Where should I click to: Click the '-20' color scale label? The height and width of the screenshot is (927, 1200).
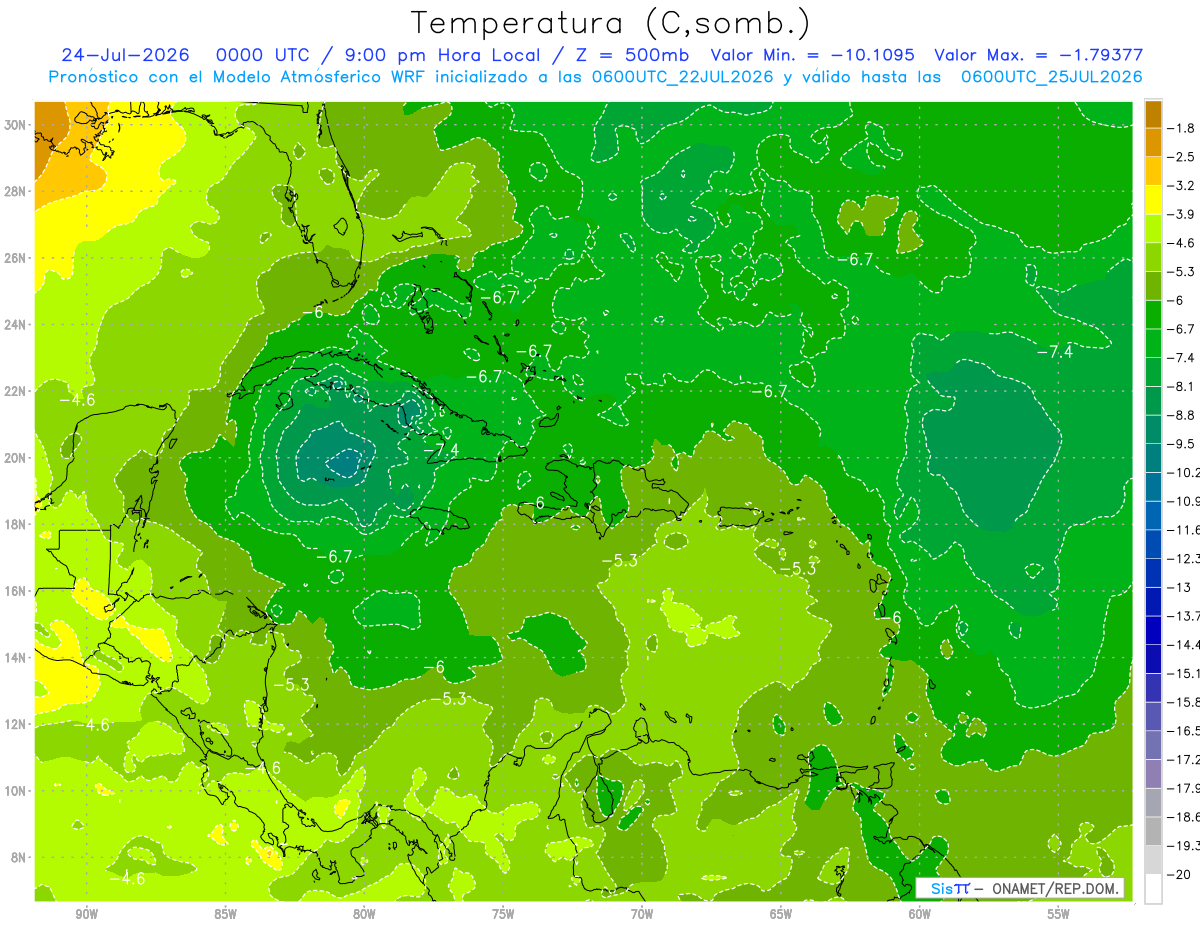click(1180, 874)
